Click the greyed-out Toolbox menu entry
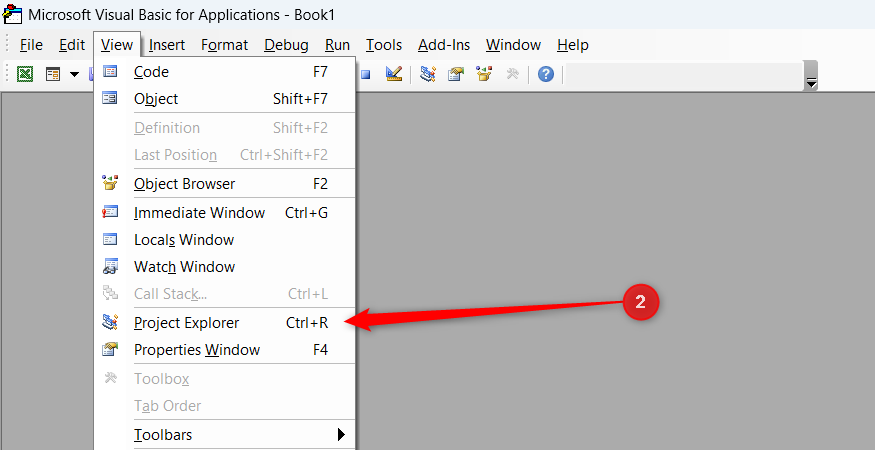875x450 pixels. pyautogui.click(x=225, y=379)
